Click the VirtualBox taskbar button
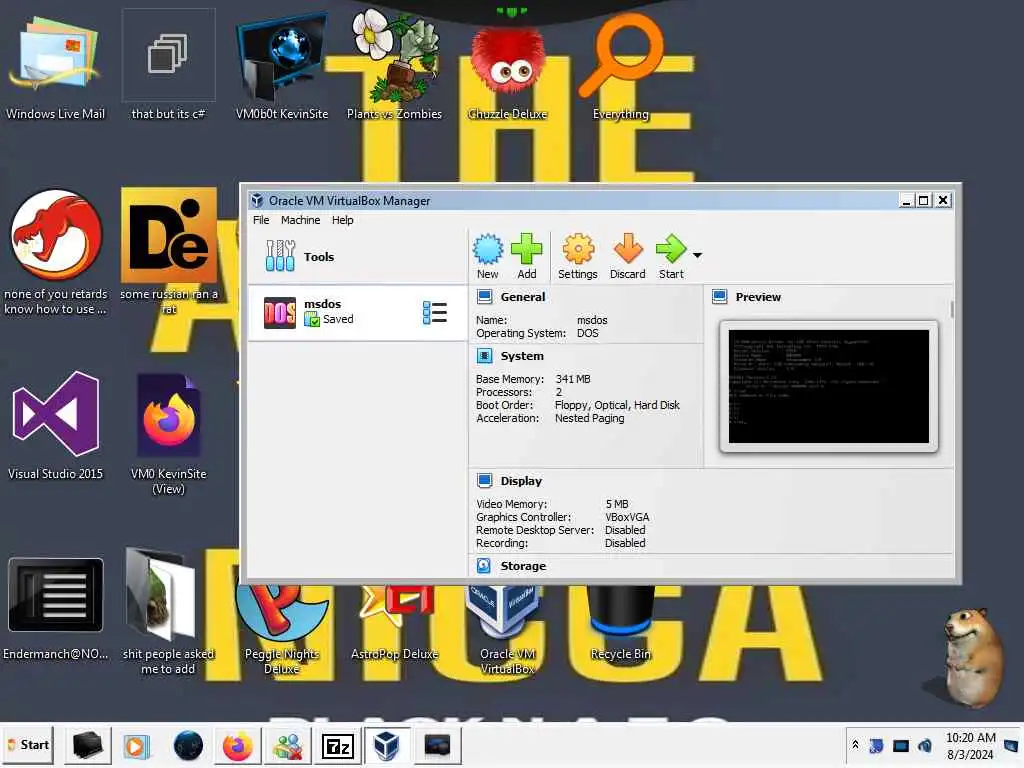The width and height of the screenshot is (1024, 768). click(387, 745)
